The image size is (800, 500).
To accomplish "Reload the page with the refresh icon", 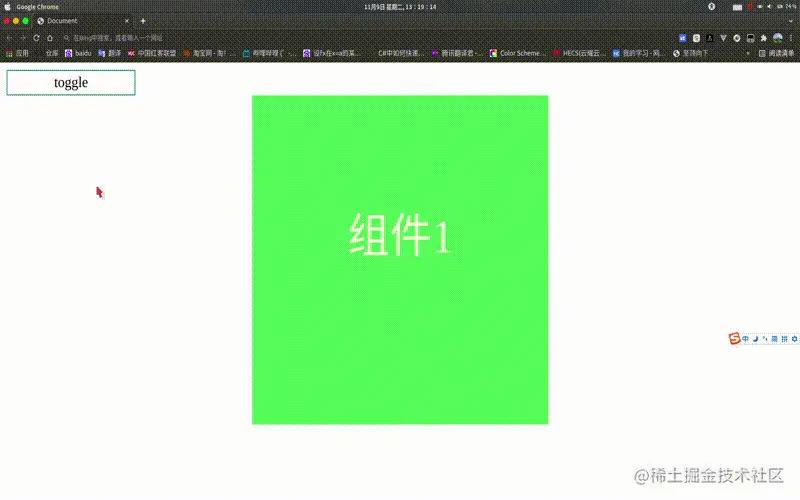I will point(36,38).
